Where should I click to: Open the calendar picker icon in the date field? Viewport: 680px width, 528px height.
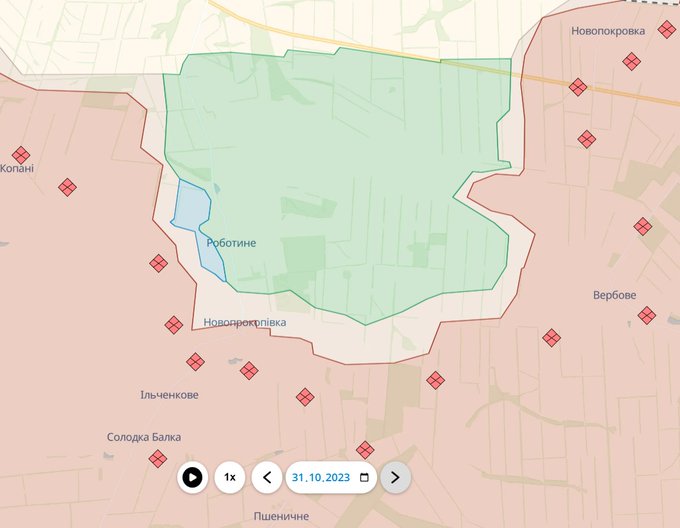pyautogui.click(x=364, y=477)
